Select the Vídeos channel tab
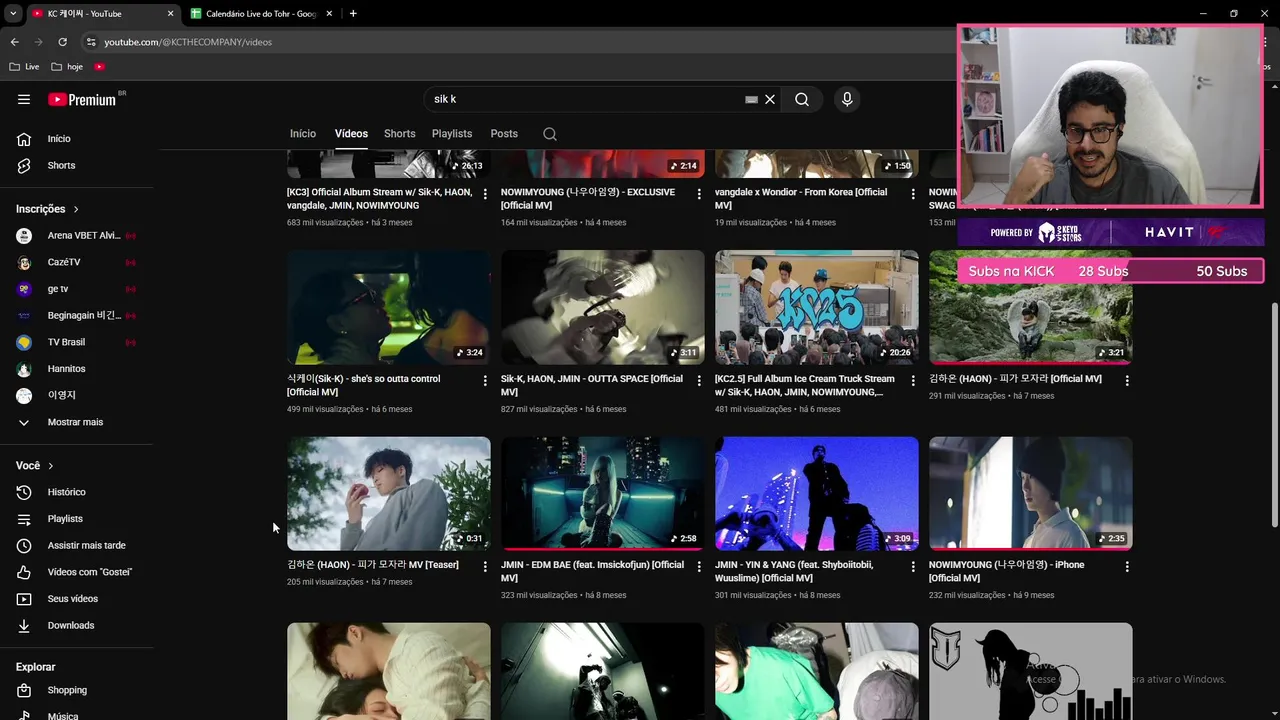The image size is (1280, 720). (351, 134)
